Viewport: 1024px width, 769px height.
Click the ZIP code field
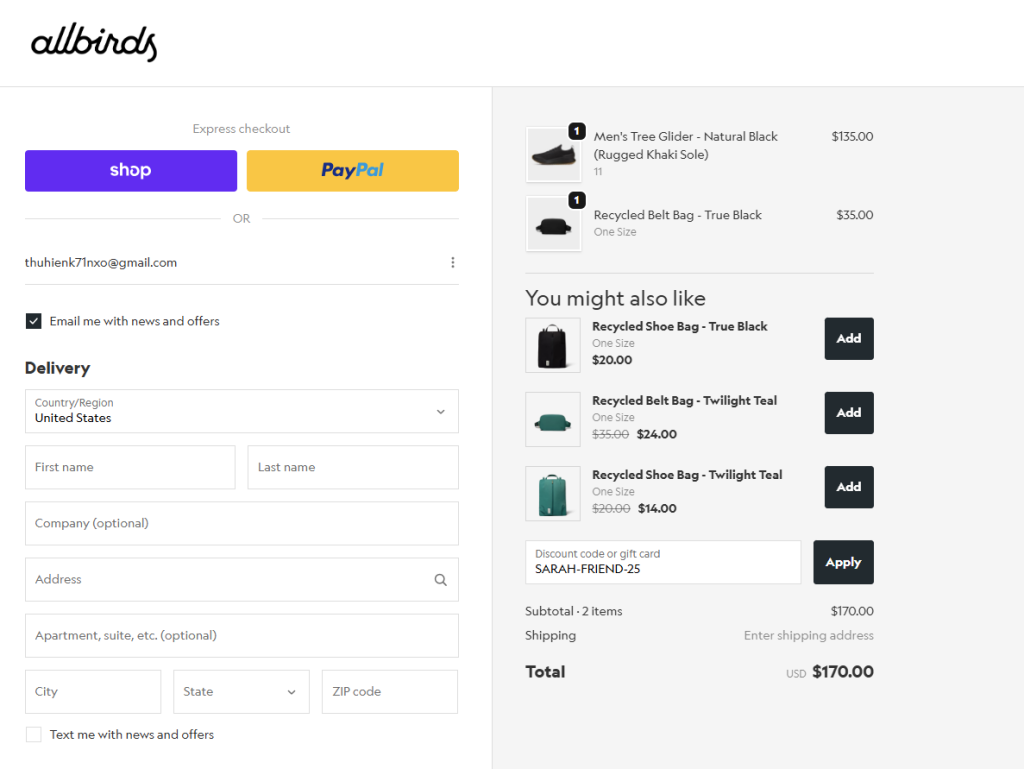[389, 691]
